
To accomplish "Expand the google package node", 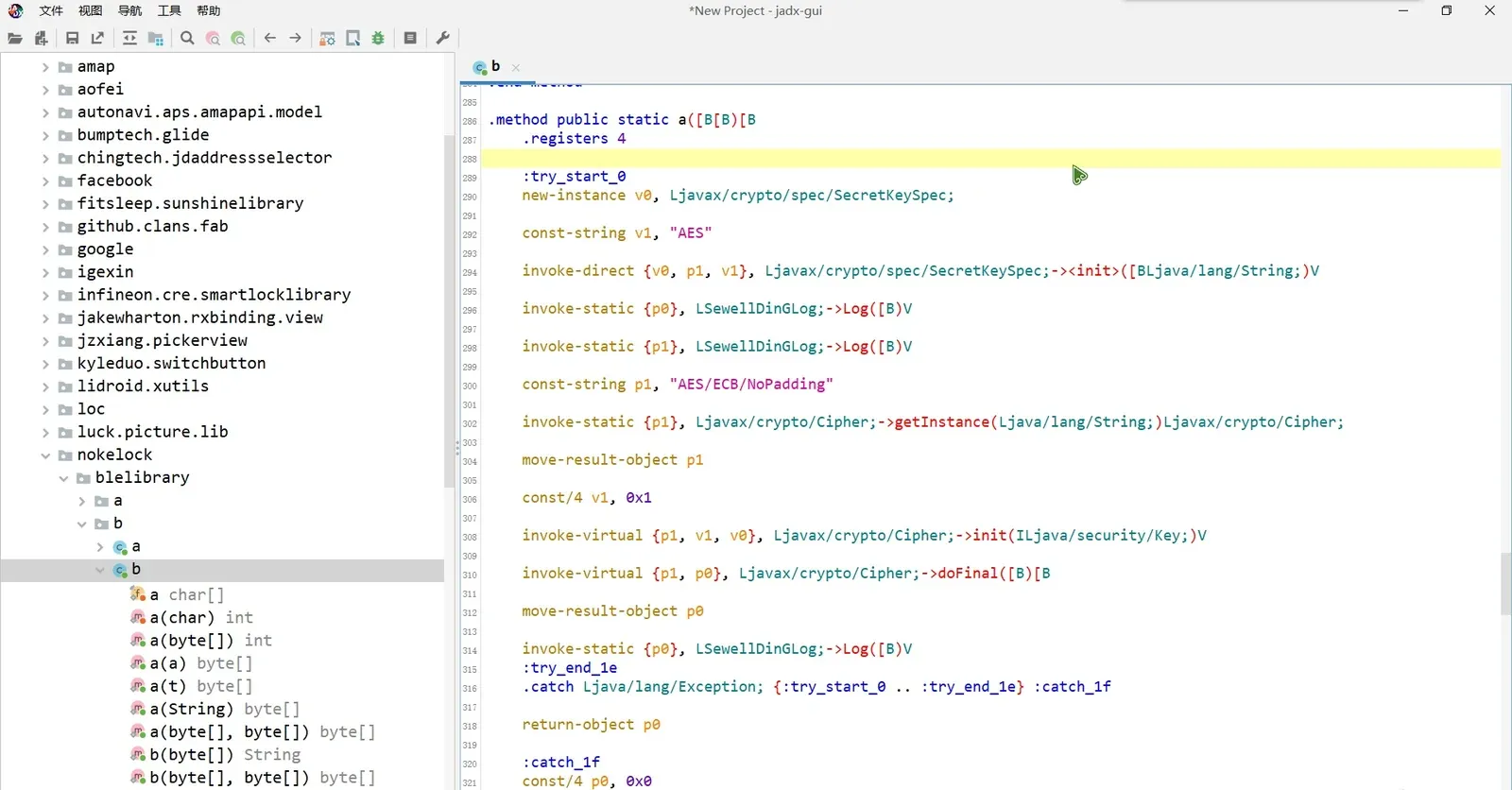I will click(x=45, y=249).
